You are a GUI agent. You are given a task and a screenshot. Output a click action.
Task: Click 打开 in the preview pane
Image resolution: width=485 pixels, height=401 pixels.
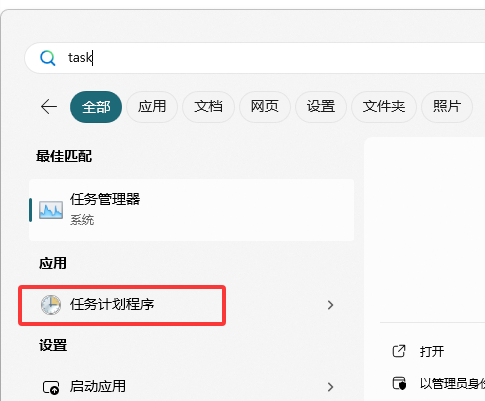point(432,351)
